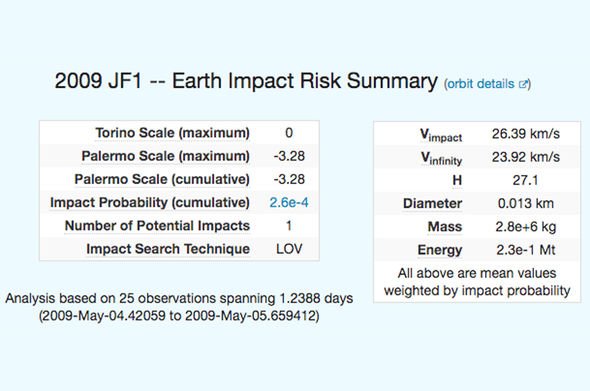
Task: Click the 2009 JF1 Earth Impact Risk Summary heading
Action: 246,81
